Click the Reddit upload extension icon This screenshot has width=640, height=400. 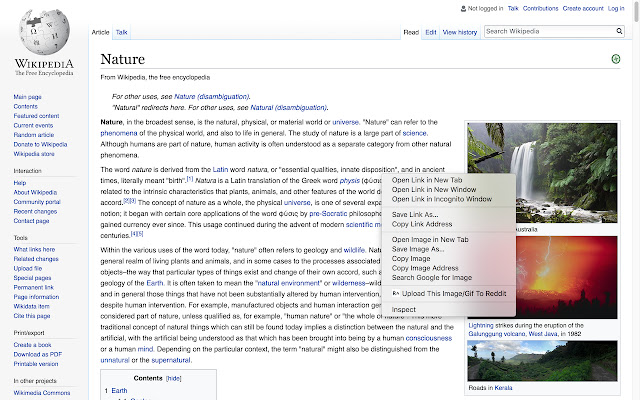[x=396, y=293]
